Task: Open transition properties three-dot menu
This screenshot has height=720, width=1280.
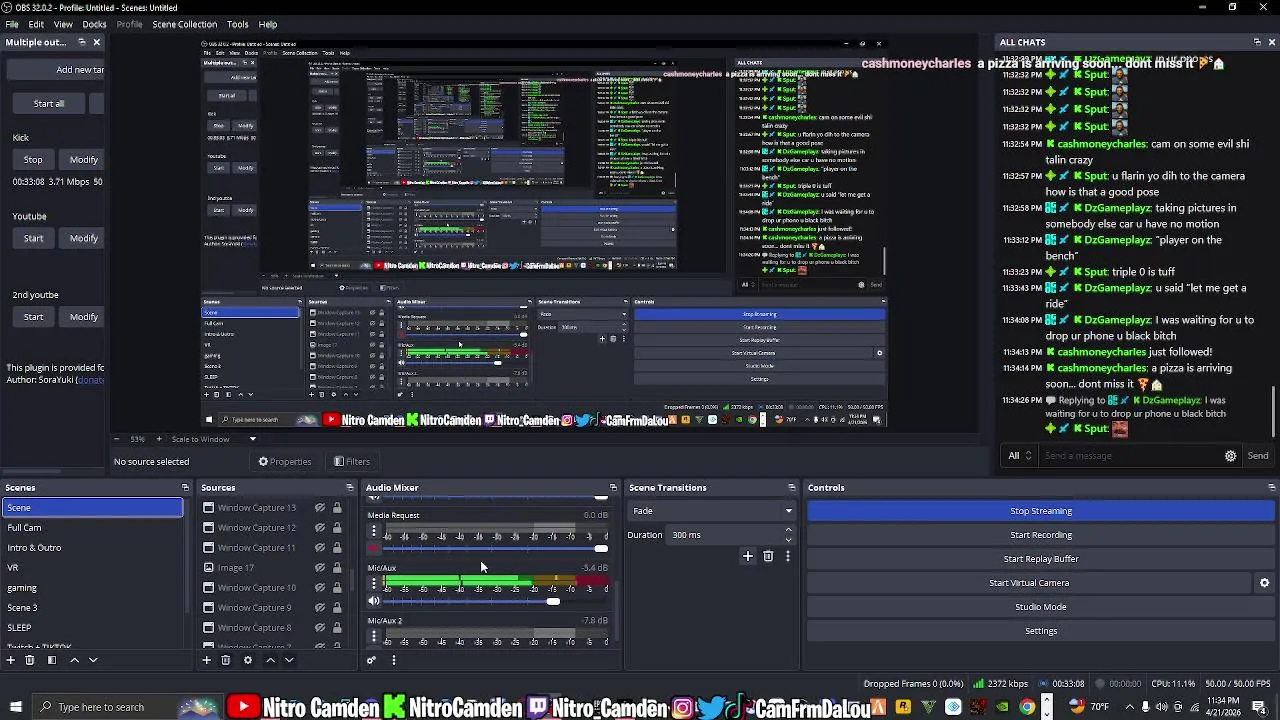Action: [787, 556]
